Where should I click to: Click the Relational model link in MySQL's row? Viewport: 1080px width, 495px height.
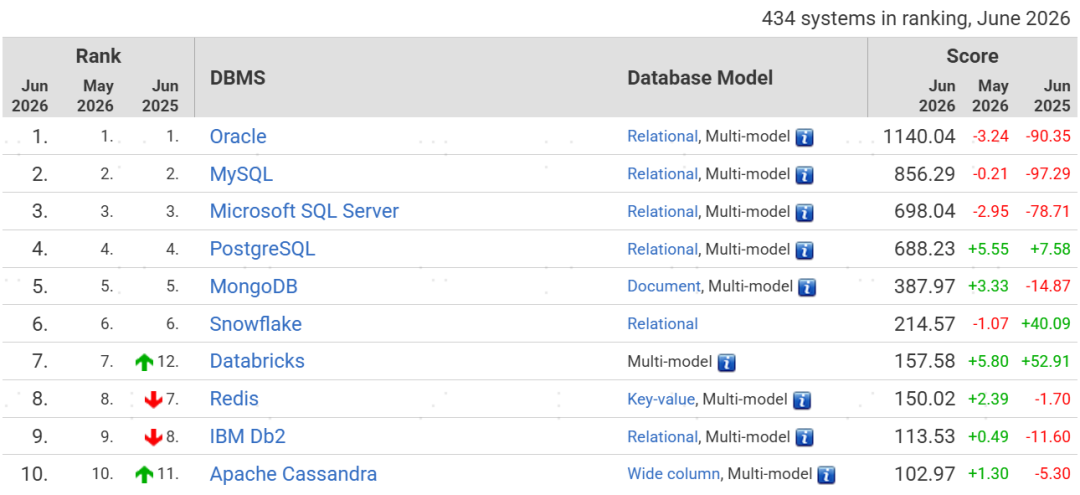(x=662, y=174)
